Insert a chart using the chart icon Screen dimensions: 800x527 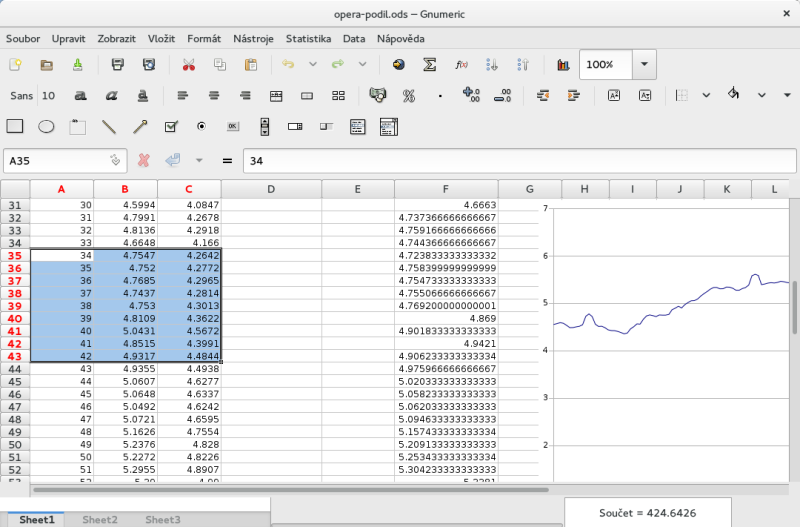coord(563,65)
